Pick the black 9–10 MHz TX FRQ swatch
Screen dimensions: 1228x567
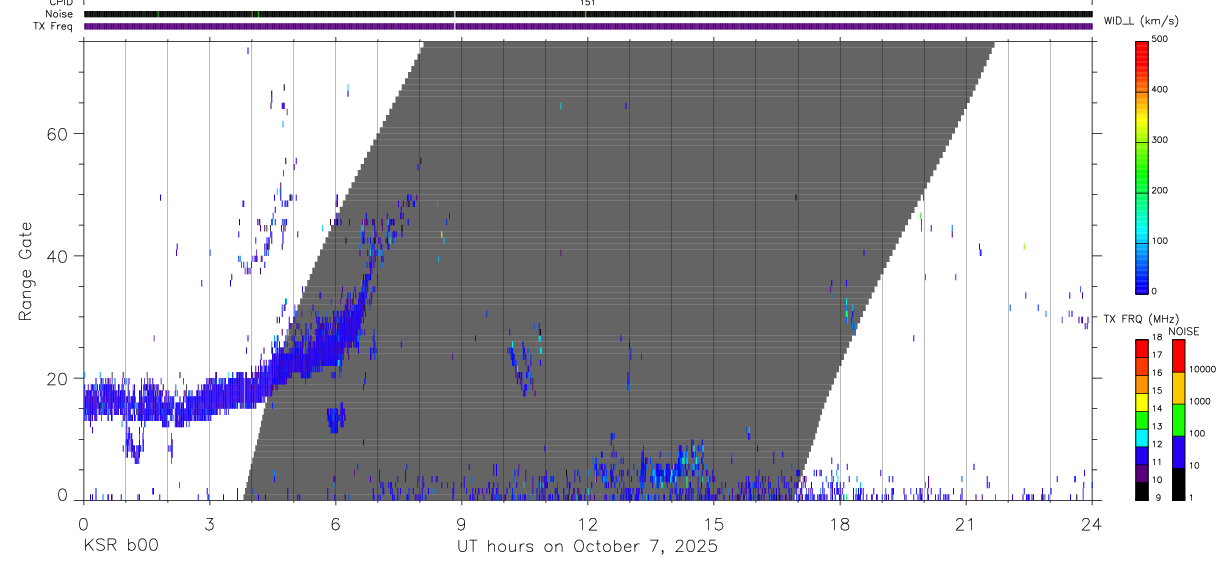tap(1141, 490)
